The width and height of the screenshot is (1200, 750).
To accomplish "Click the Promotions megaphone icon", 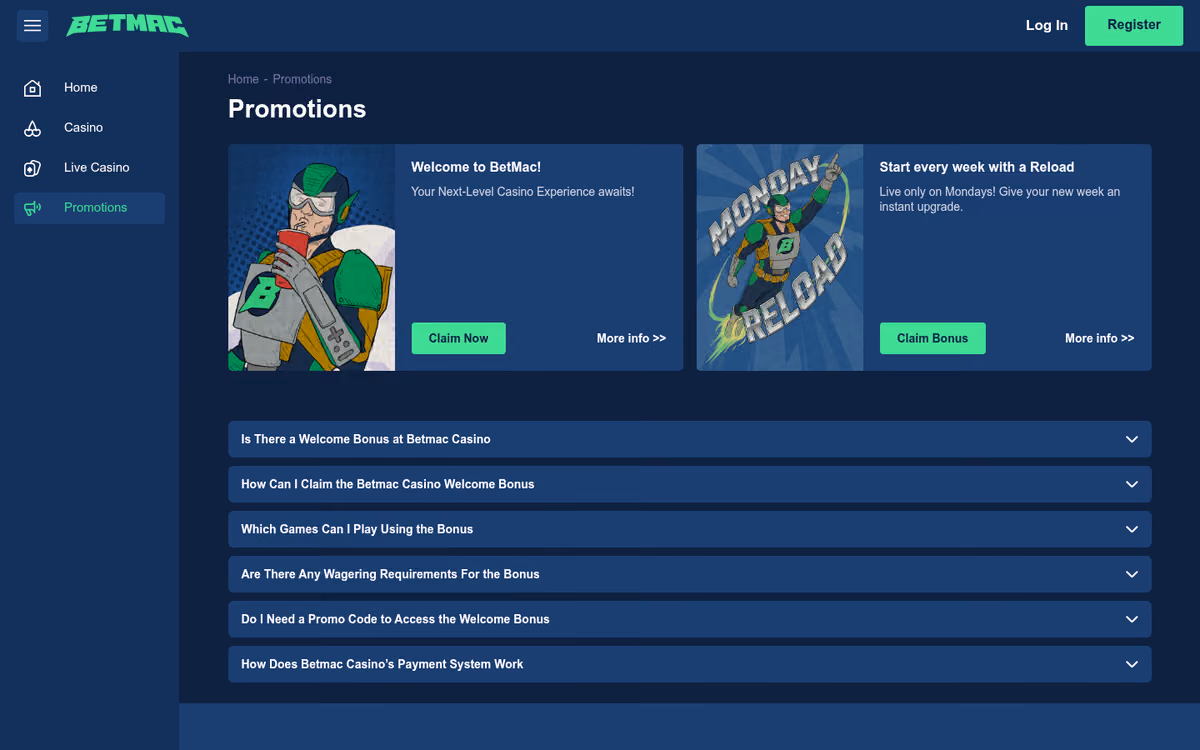I will coord(32,208).
